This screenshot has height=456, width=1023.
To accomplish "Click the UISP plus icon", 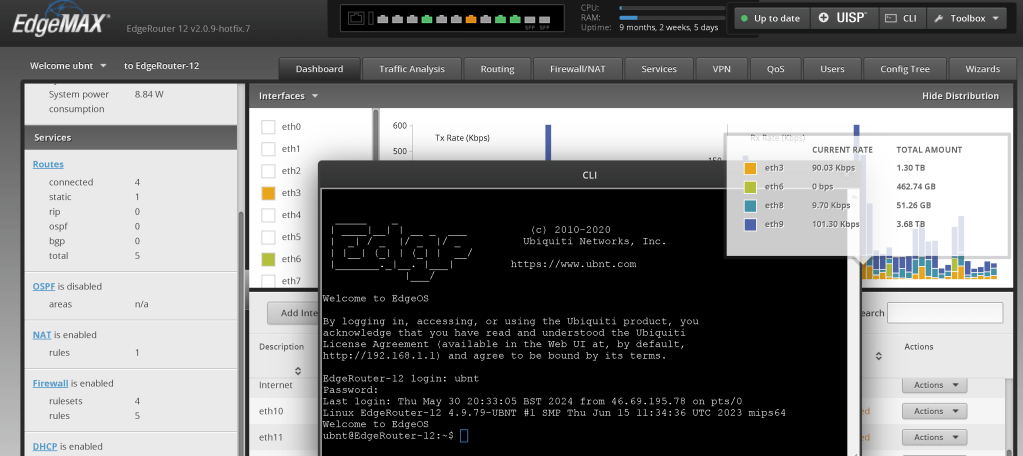I will pos(825,18).
